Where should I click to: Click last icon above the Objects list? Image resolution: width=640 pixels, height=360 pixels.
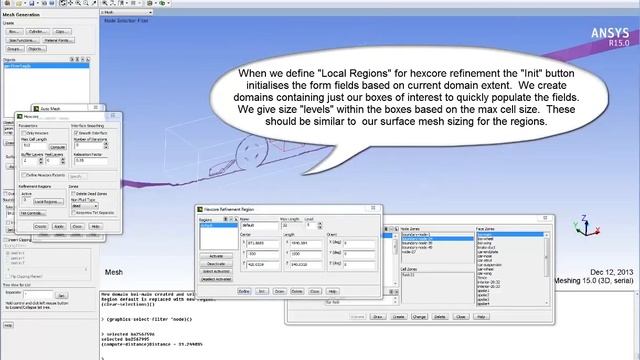point(88,60)
